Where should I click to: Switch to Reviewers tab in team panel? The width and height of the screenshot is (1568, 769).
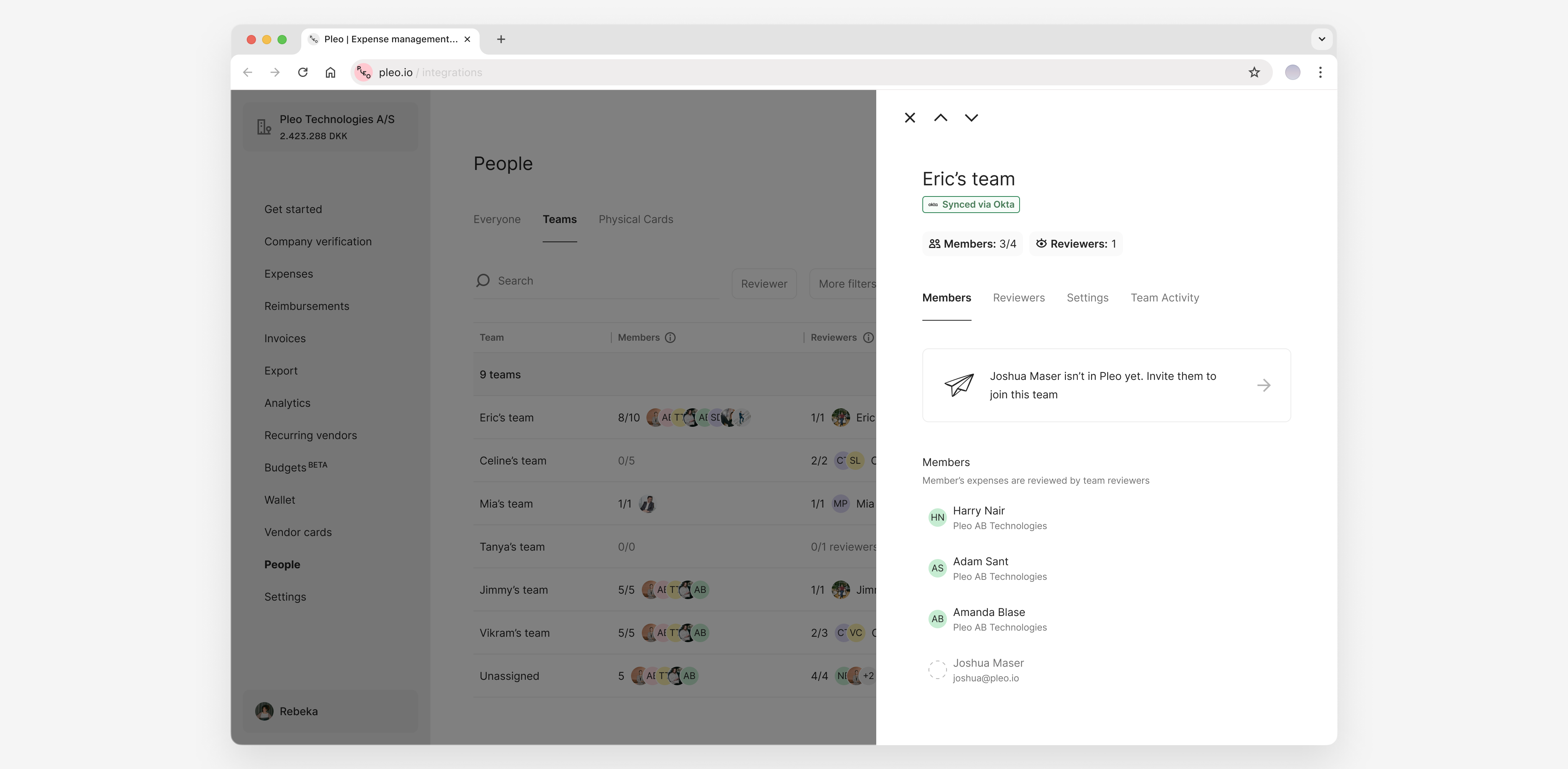(x=1018, y=298)
